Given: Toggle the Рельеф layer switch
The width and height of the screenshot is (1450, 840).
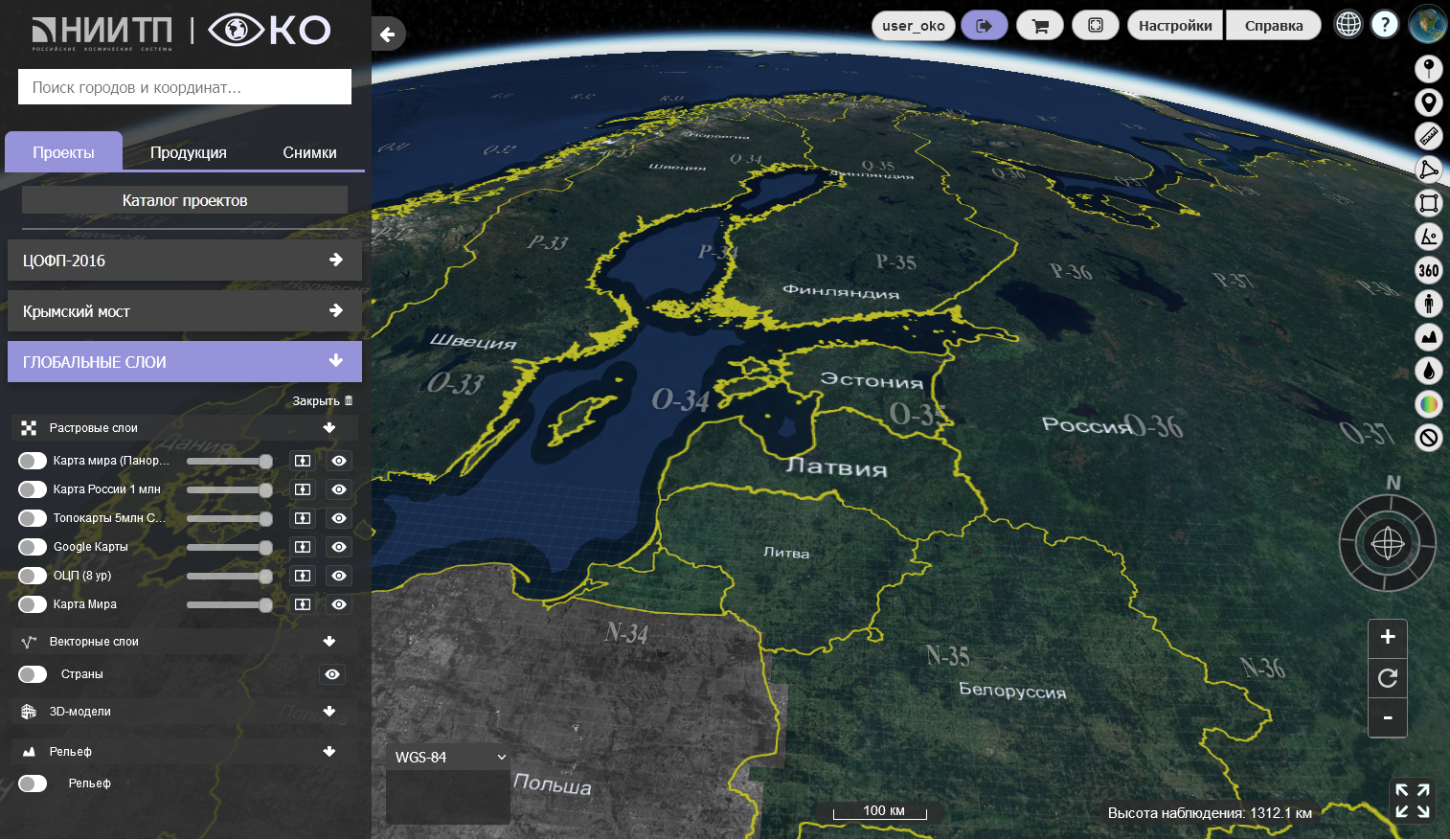Looking at the screenshot, I should 33,783.
